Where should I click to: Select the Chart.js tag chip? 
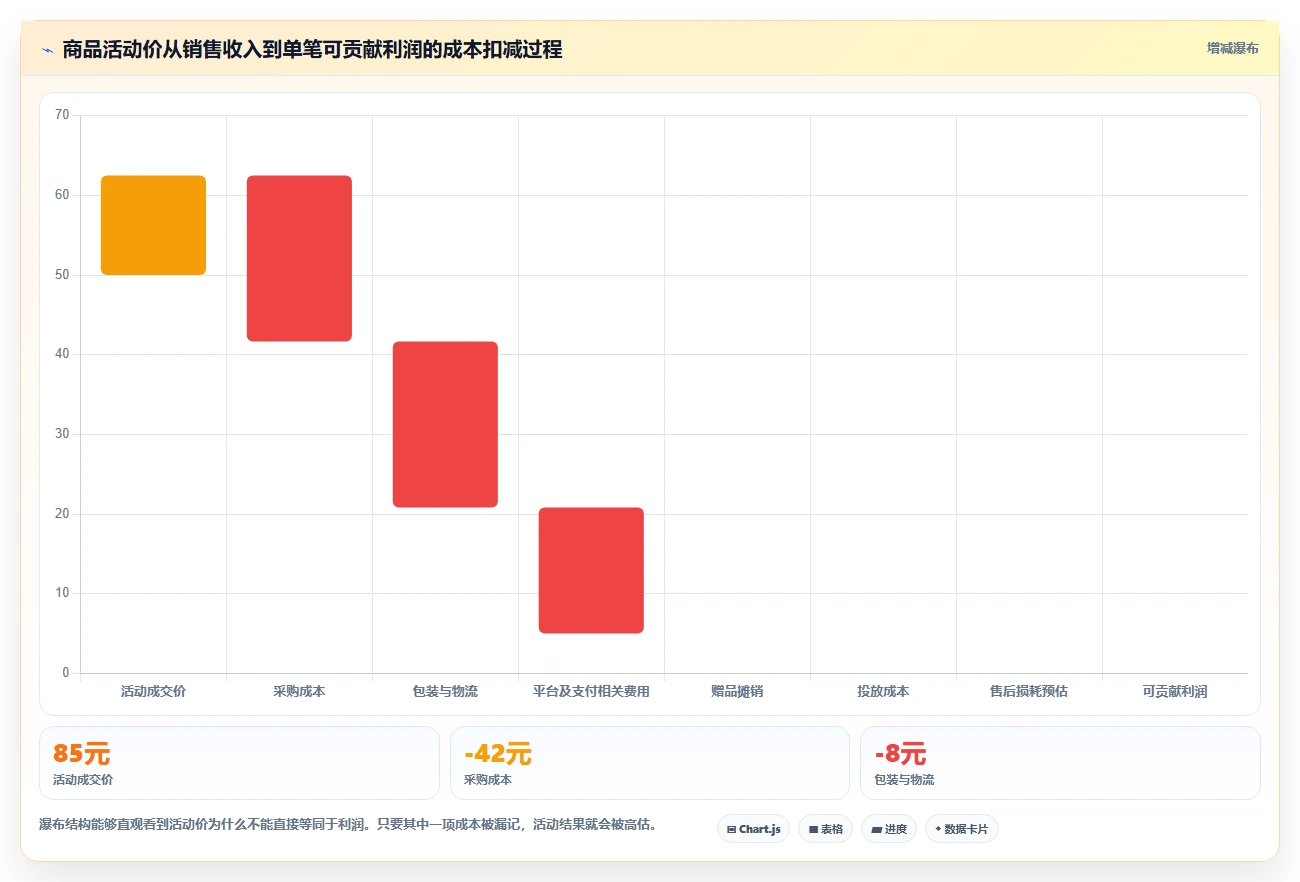point(753,829)
